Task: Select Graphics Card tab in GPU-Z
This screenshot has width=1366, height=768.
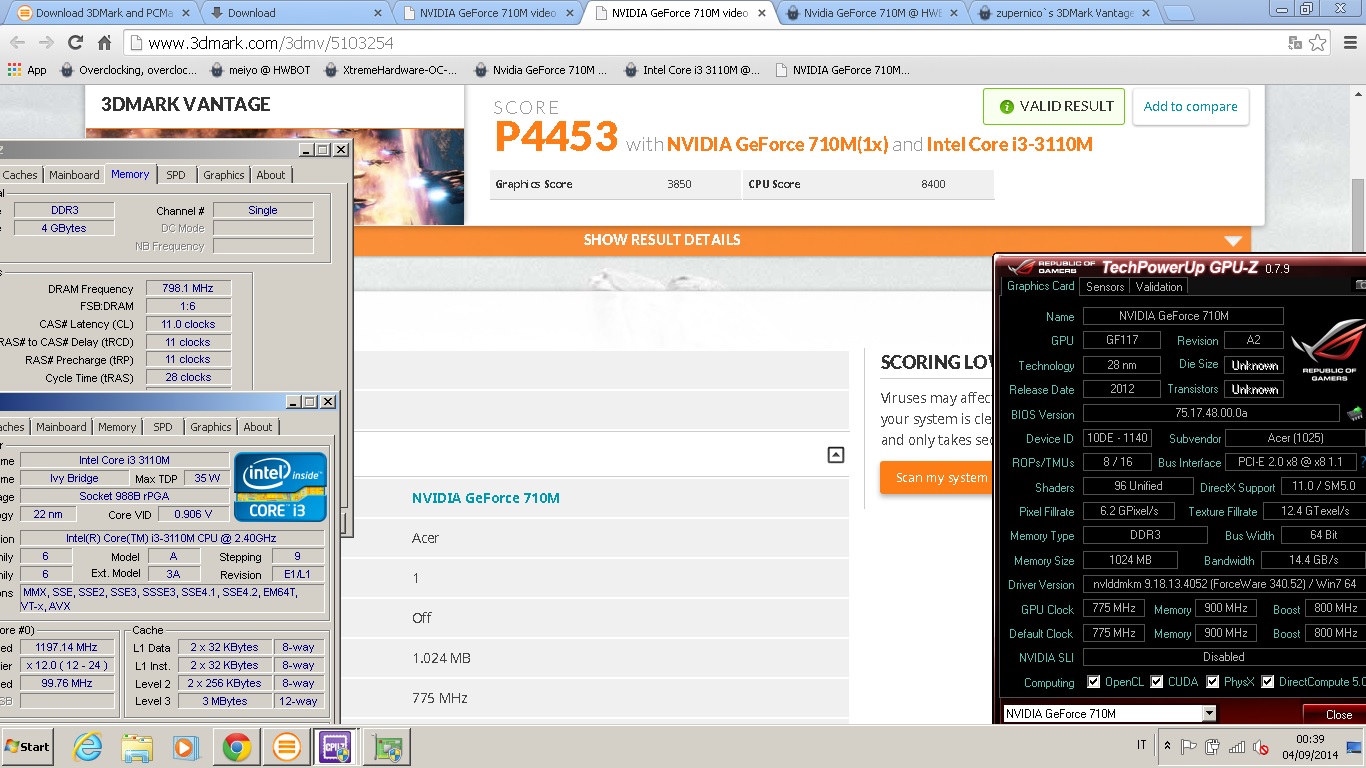Action: (x=1040, y=286)
